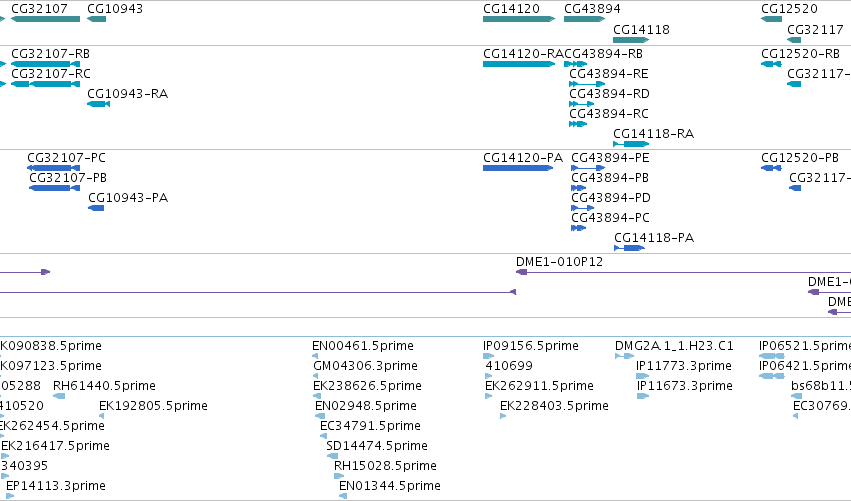This screenshot has height=501, width=851.
Task: Click the CG14120 gene bar
Action: (519, 19)
